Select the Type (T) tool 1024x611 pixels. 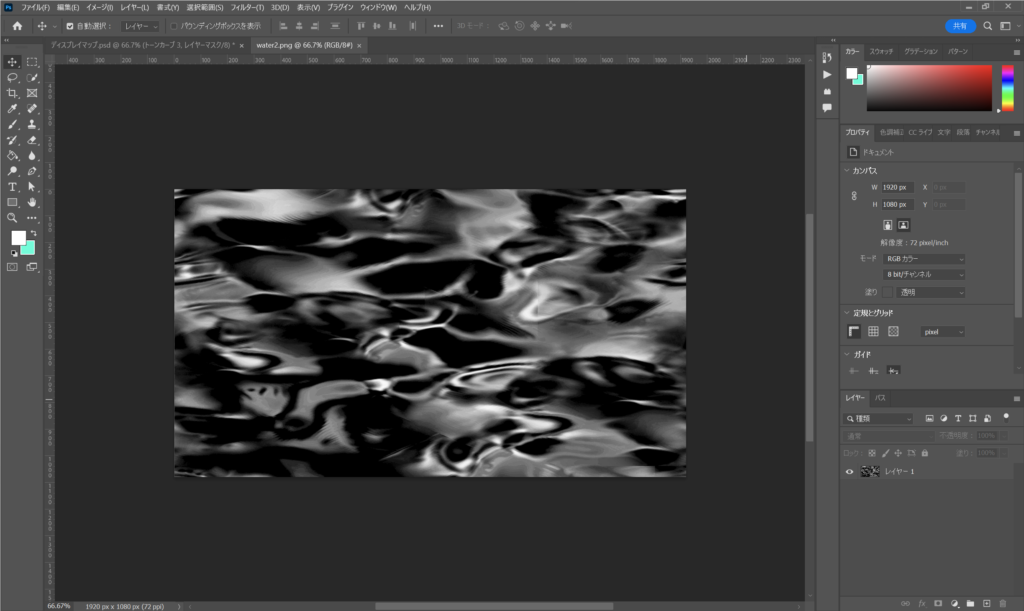pyautogui.click(x=13, y=187)
